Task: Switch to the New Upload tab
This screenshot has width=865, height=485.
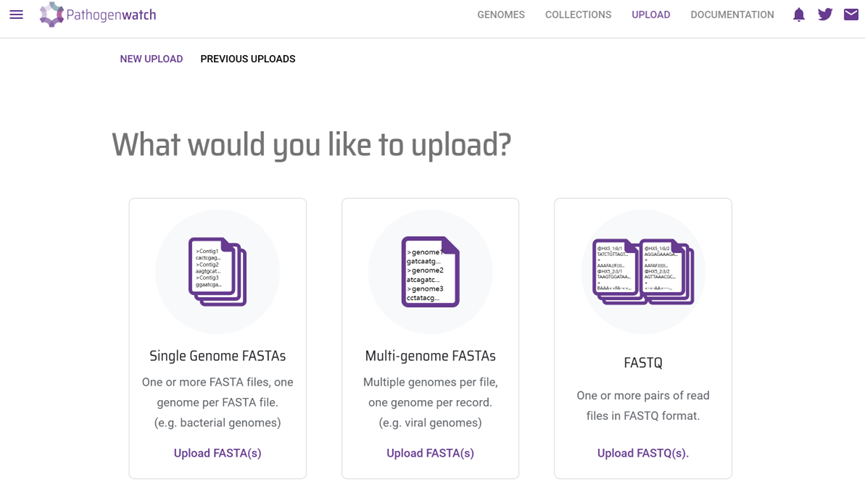Action: tap(151, 59)
